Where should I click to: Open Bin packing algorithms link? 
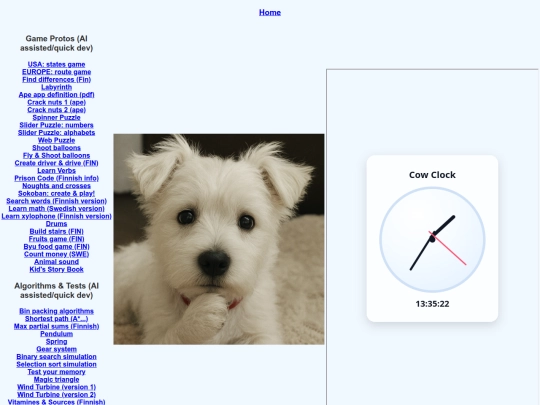pos(56,311)
